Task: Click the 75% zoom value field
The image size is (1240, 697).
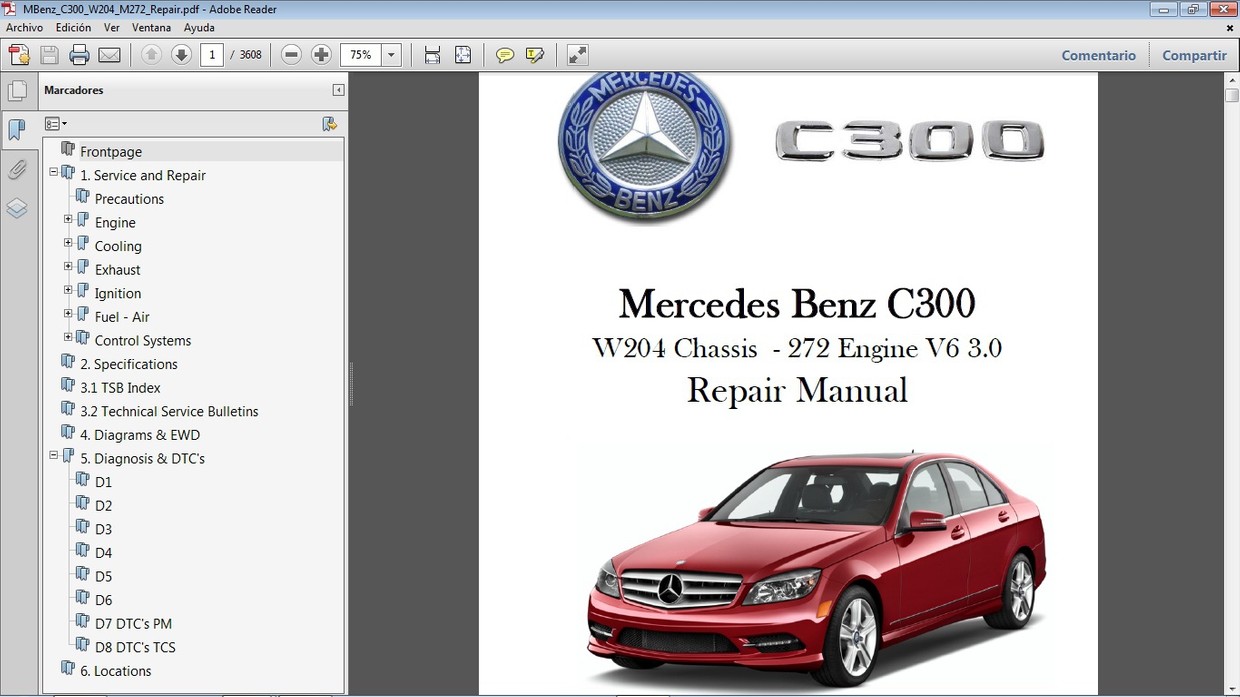Action: [x=361, y=55]
